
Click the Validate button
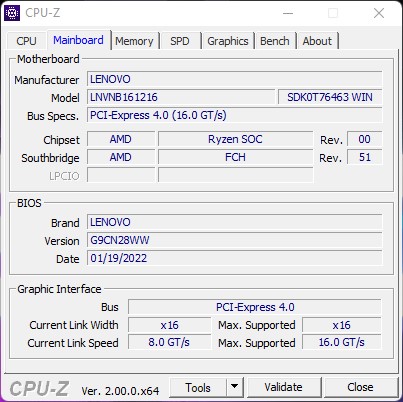[x=284, y=387]
